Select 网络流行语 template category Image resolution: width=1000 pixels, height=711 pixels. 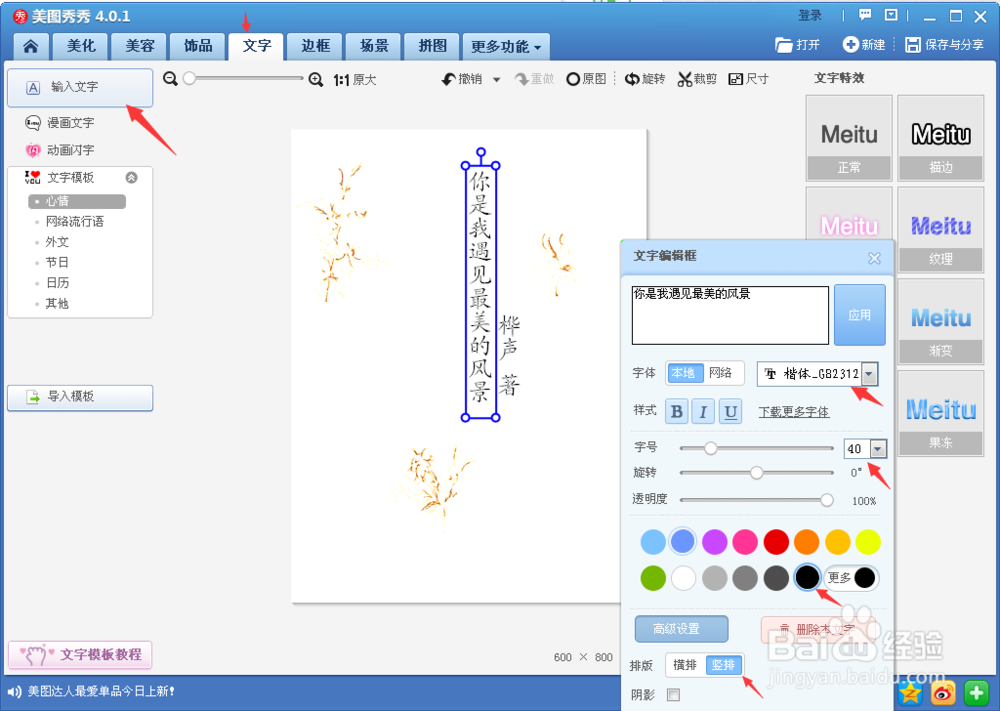[x=74, y=222]
